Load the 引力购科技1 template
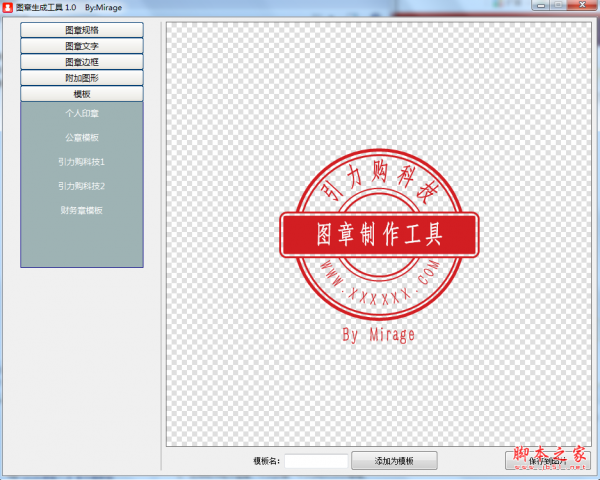The image size is (600, 480). tap(82, 162)
